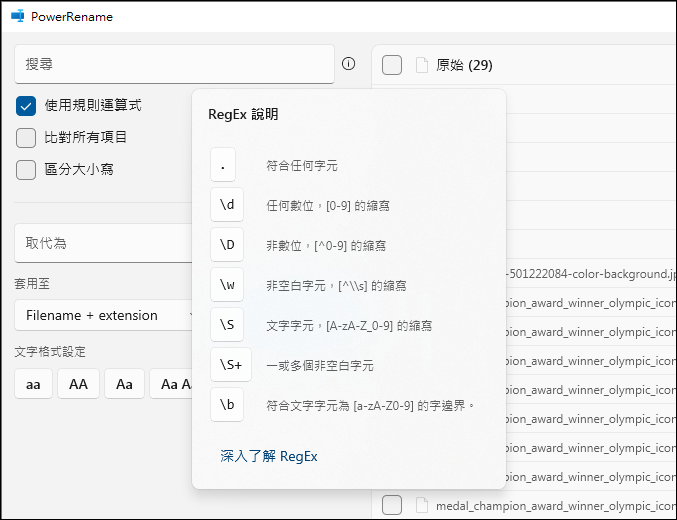Screen dimensions: 677x520
Task: Insert the \S token button
Action: click(227, 325)
